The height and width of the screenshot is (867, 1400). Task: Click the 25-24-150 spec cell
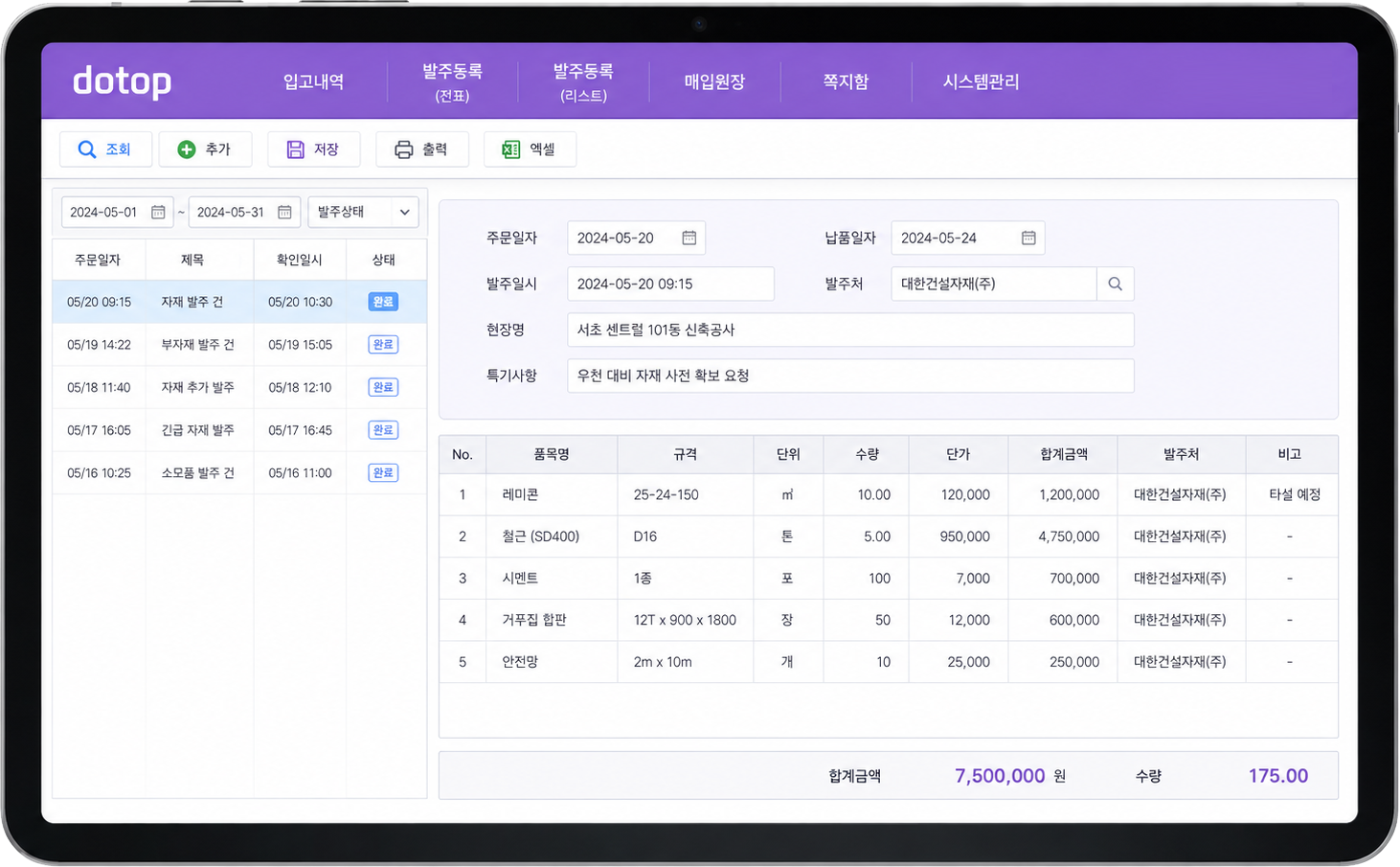click(x=686, y=495)
